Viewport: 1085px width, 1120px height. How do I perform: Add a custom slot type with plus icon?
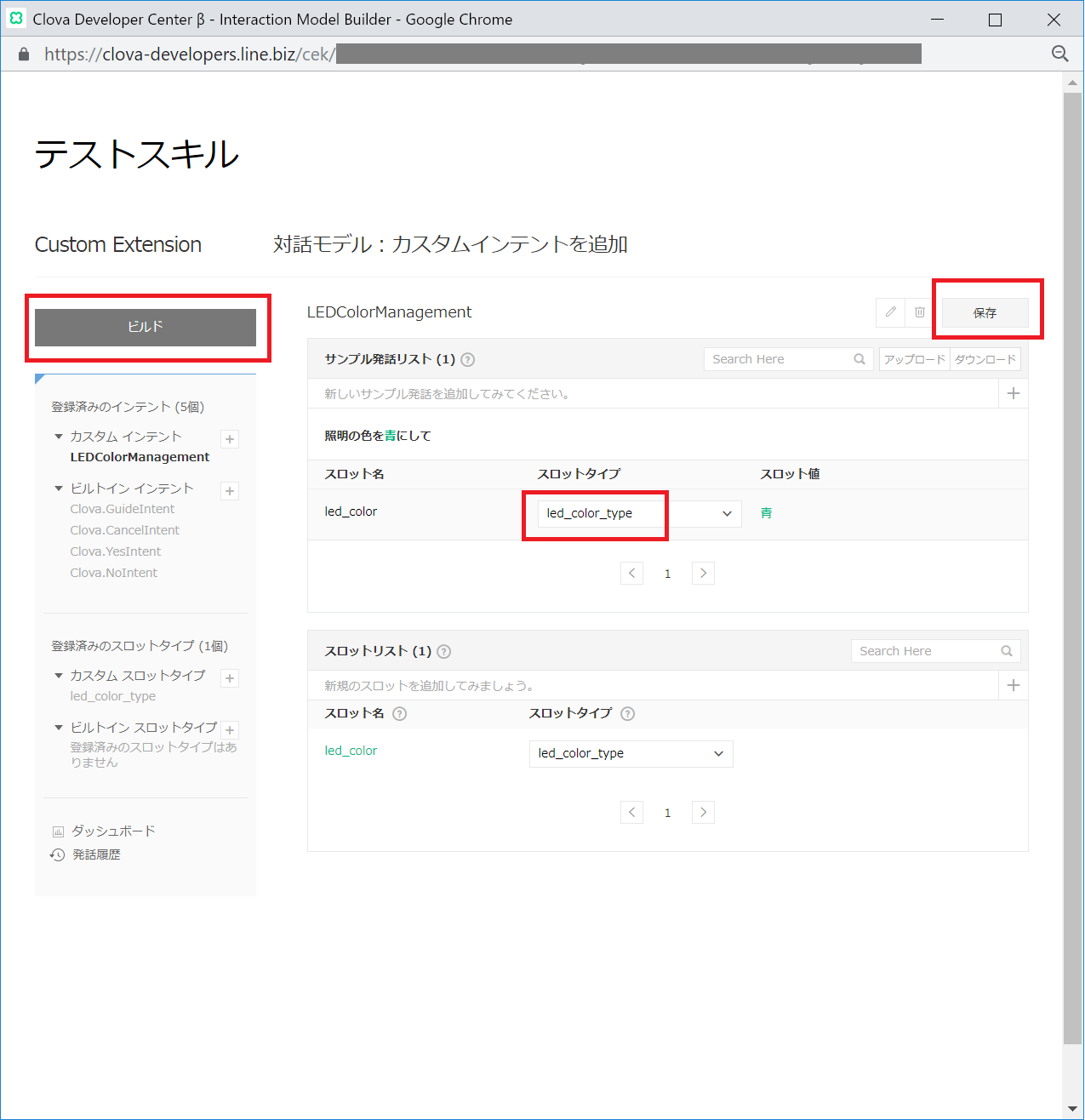click(x=230, y=678)
